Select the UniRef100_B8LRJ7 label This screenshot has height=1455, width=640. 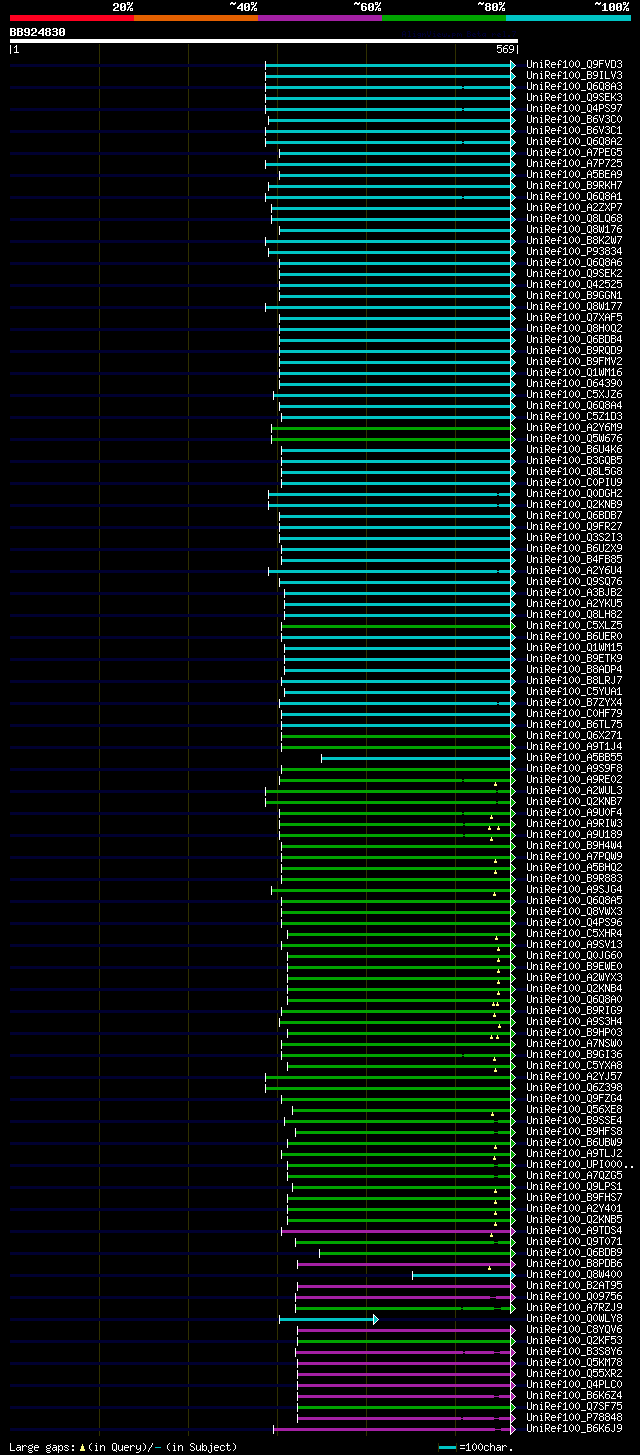(x=574, y=681)
